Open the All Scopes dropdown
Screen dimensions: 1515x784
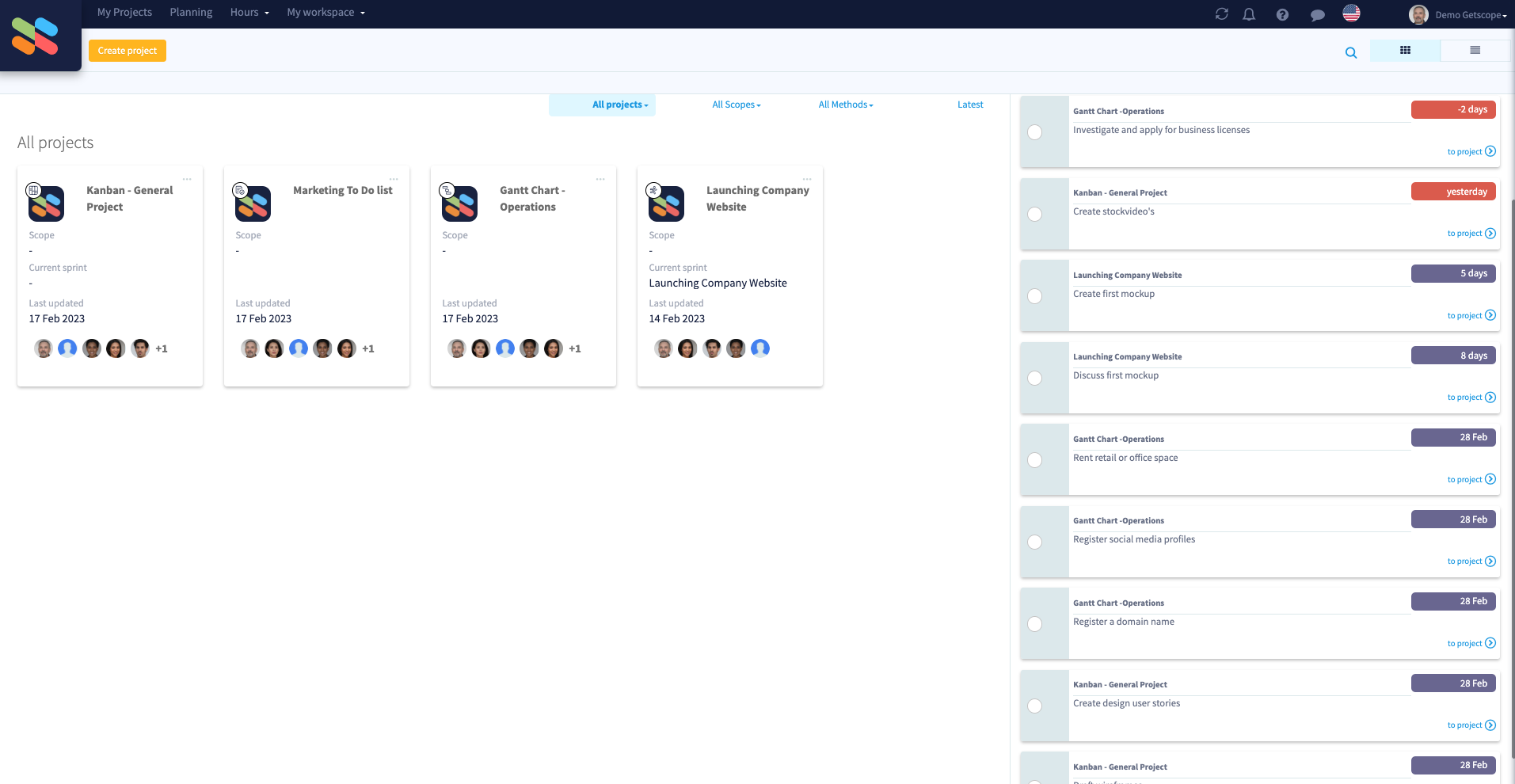click(736, 105)
